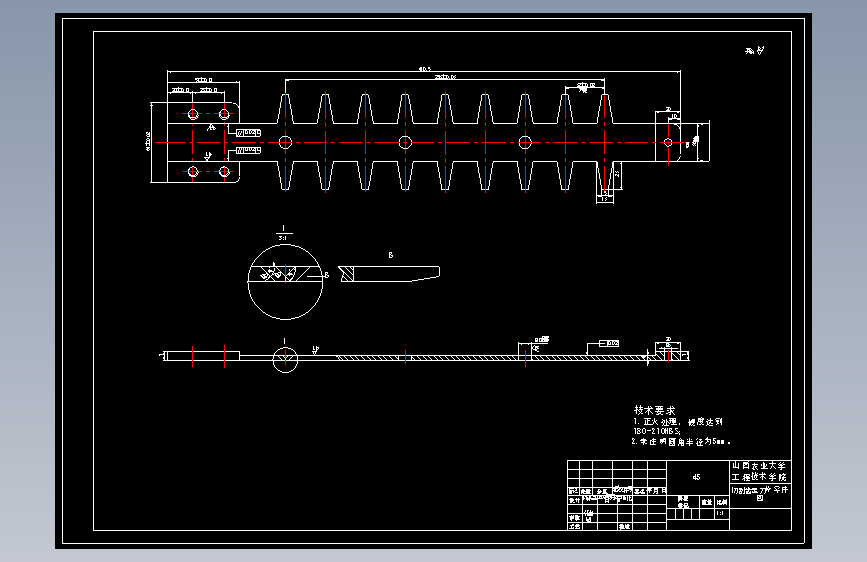Click the small detail circle on side view
This screenshot has width=867, height=562.
point(285,360)
